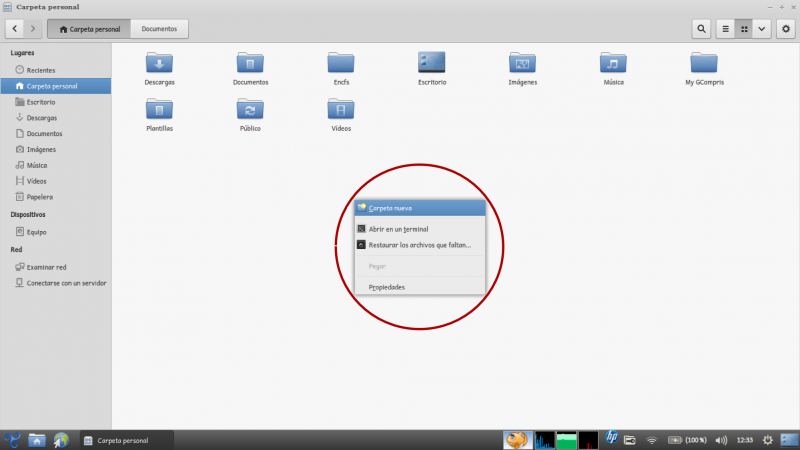This screenshot has width=800, height=450.
Task: Select Equipo under Dispositivos
Action: pos(56,232)
